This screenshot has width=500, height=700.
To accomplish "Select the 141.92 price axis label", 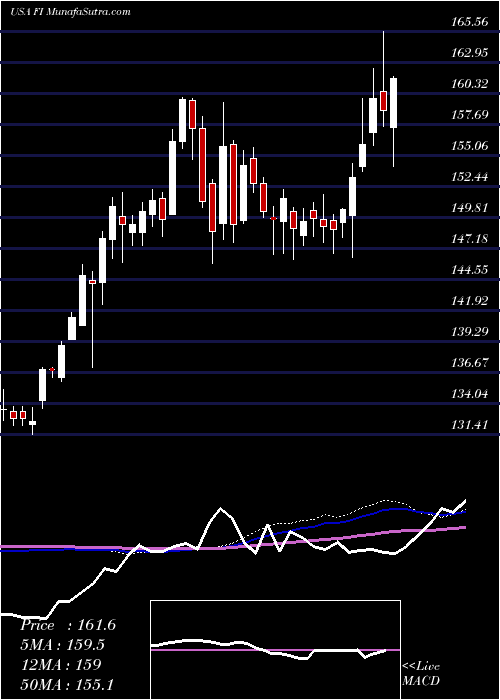I will pyautogui.click(x=469, y=300).
